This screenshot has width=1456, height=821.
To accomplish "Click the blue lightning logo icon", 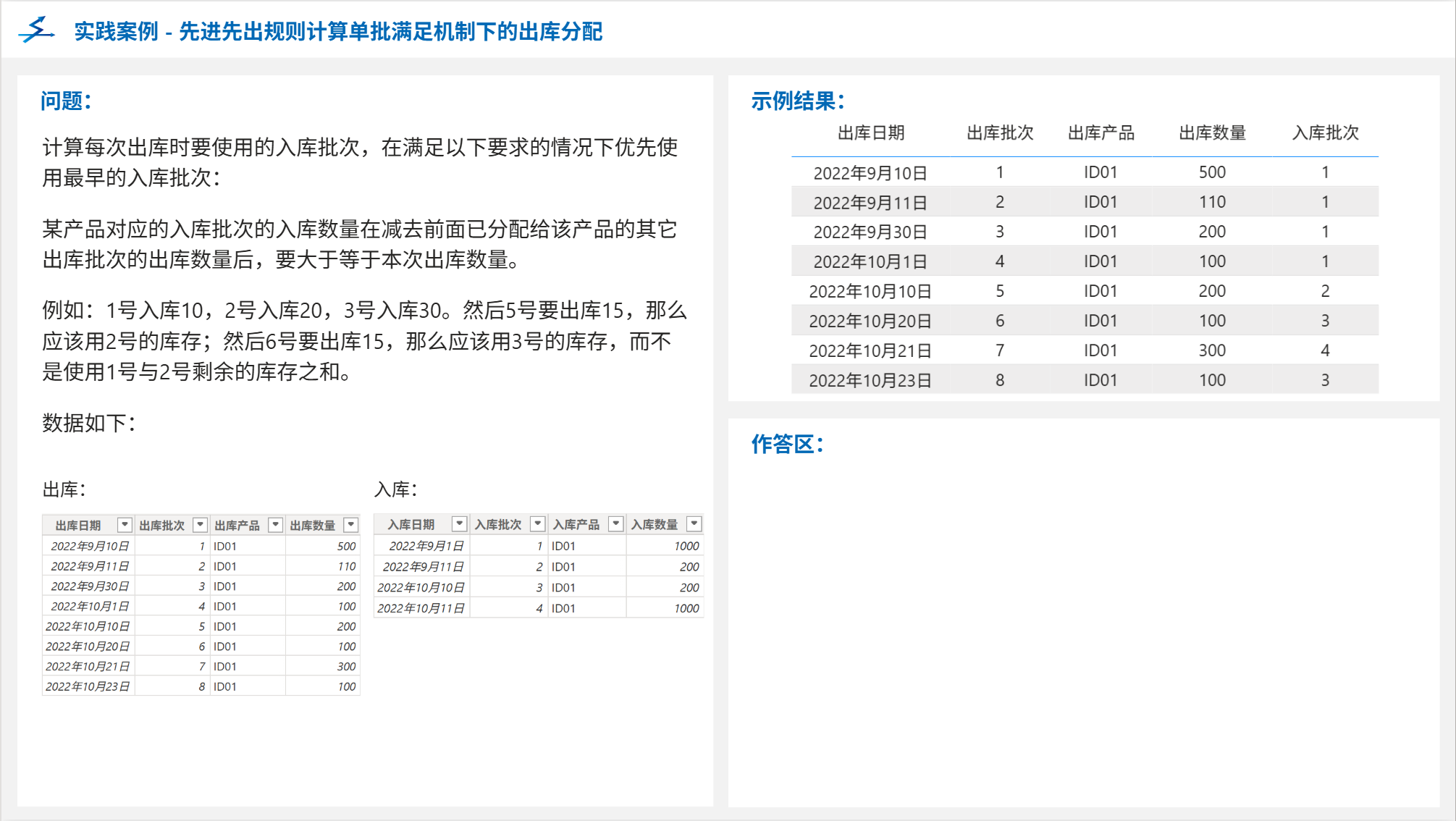I will click(x=36, y=30).
